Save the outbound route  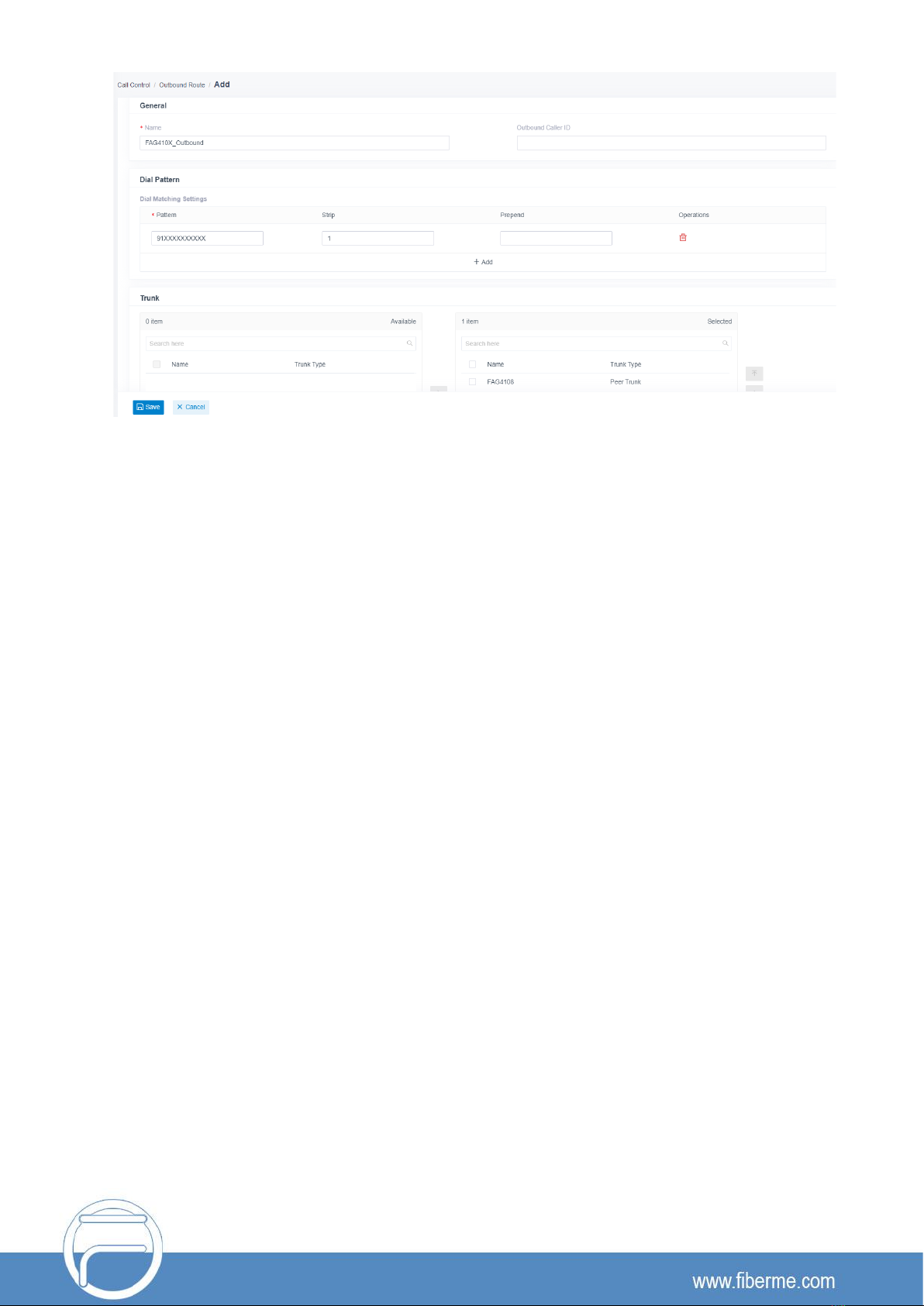coord(148,407)
